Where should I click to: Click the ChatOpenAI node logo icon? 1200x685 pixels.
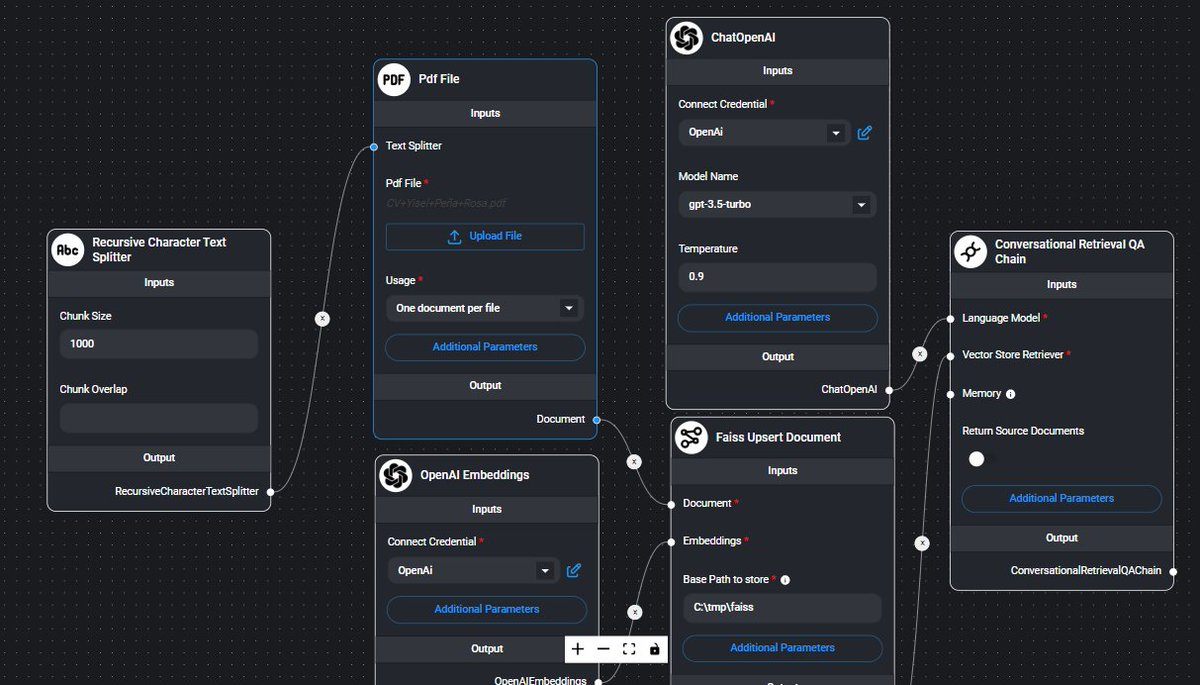click(x=687, y=38)
